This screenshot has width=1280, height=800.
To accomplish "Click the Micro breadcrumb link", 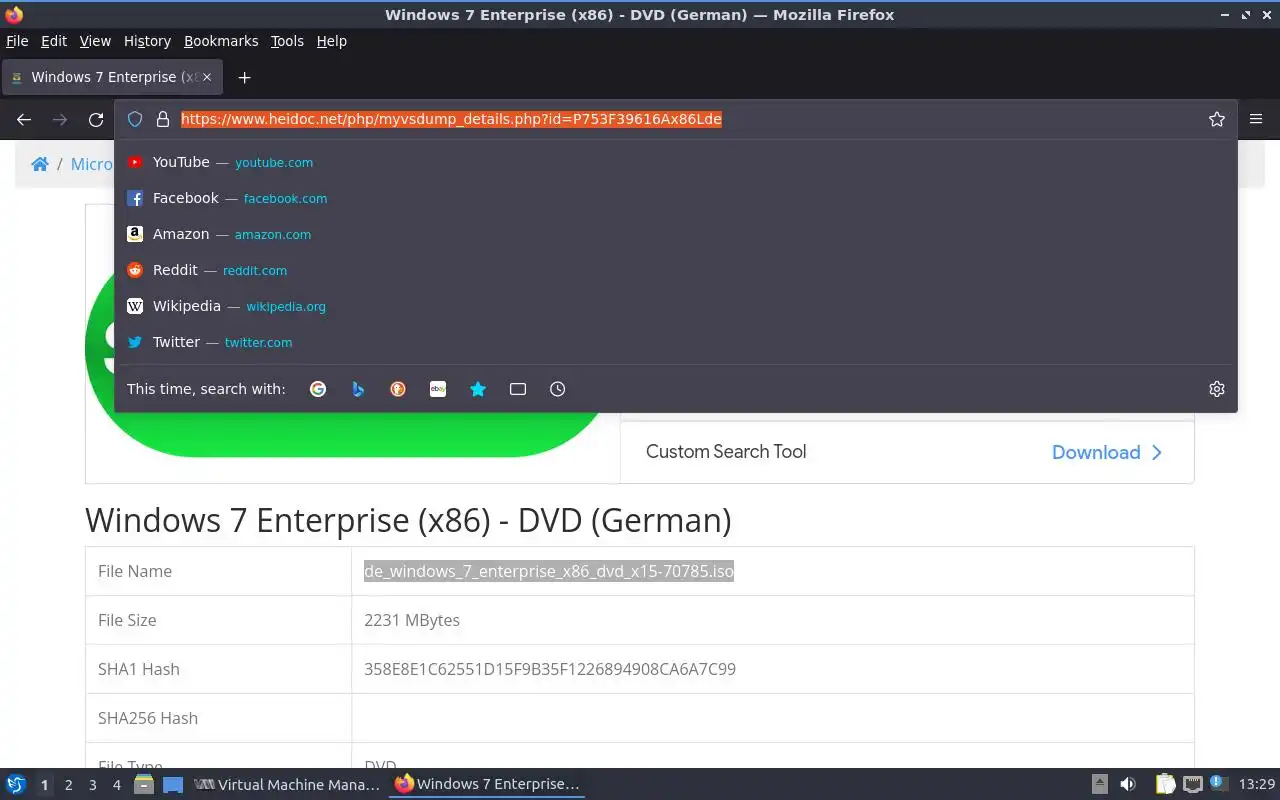I will click(92, 164).
